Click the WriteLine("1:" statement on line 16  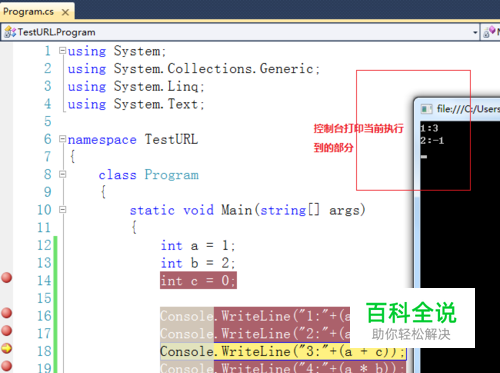coord(255,316)
